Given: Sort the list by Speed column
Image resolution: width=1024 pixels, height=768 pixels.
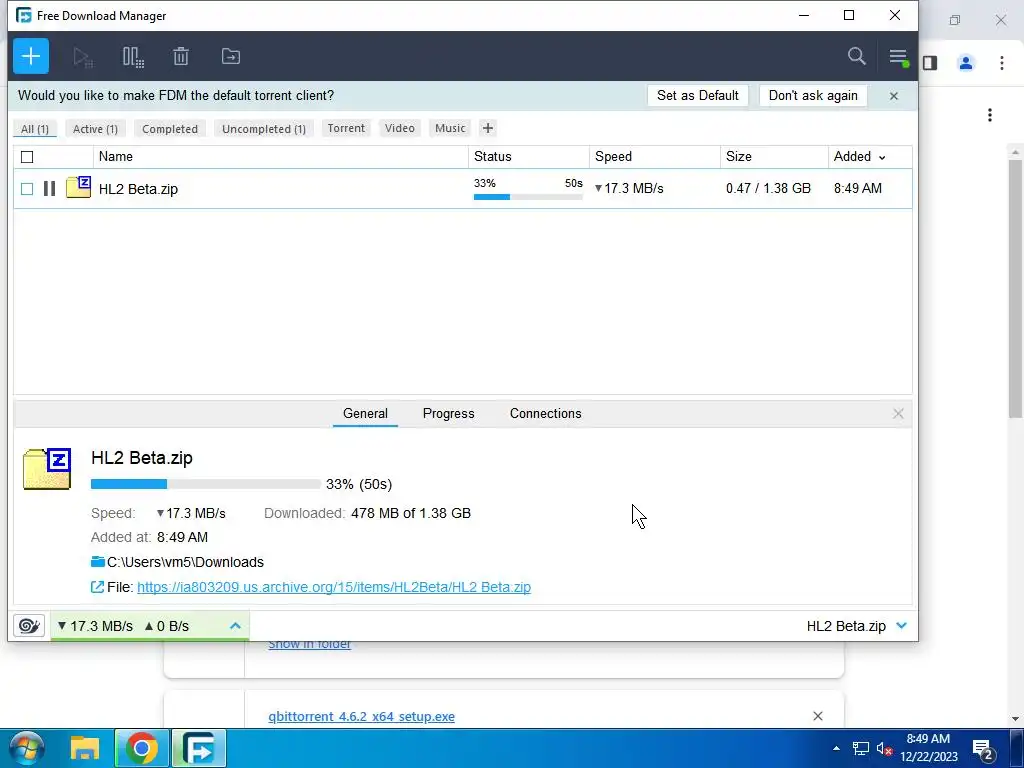Looking at the screenshot, I should (x=655, y=157).
